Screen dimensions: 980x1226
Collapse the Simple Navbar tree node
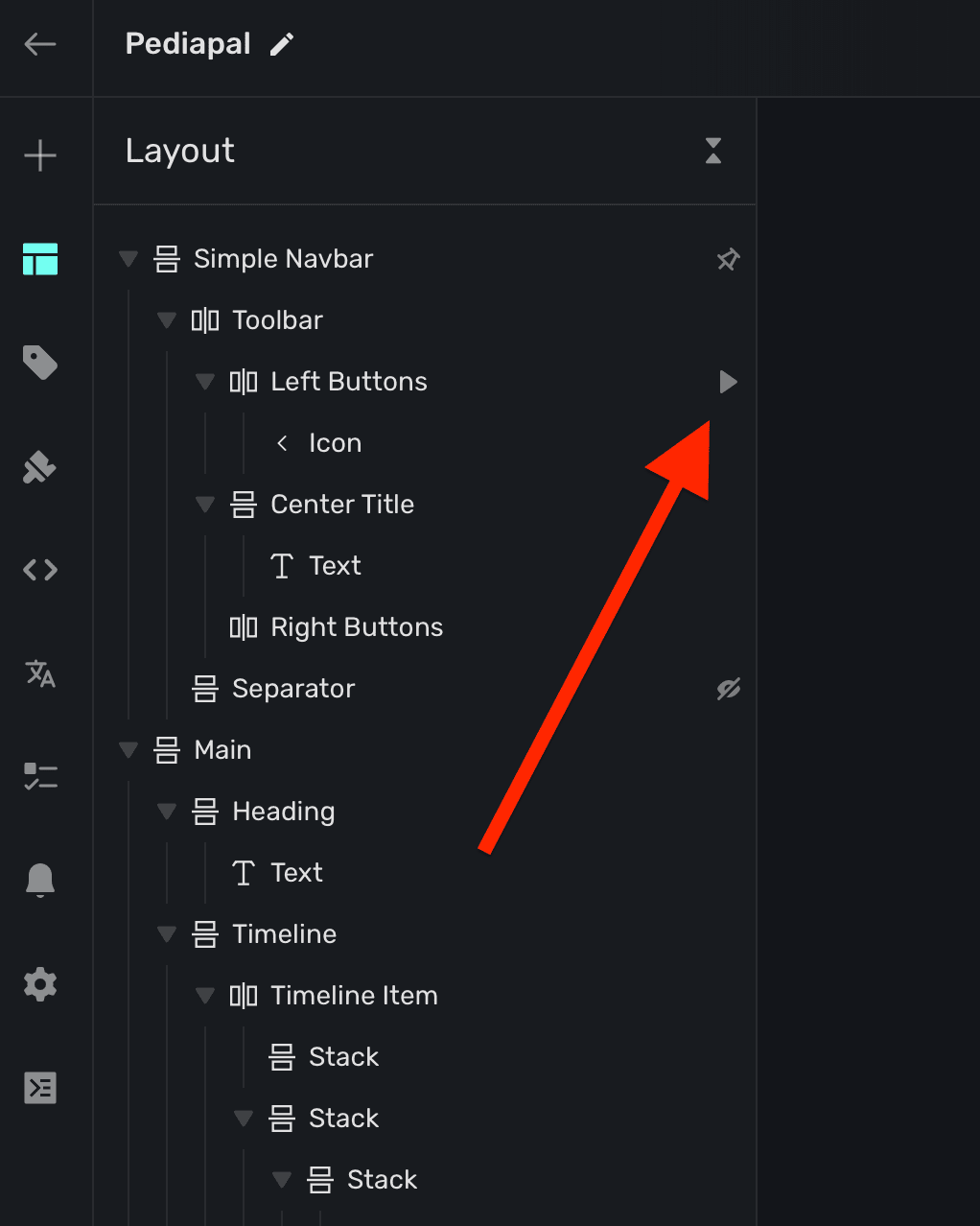128,259
